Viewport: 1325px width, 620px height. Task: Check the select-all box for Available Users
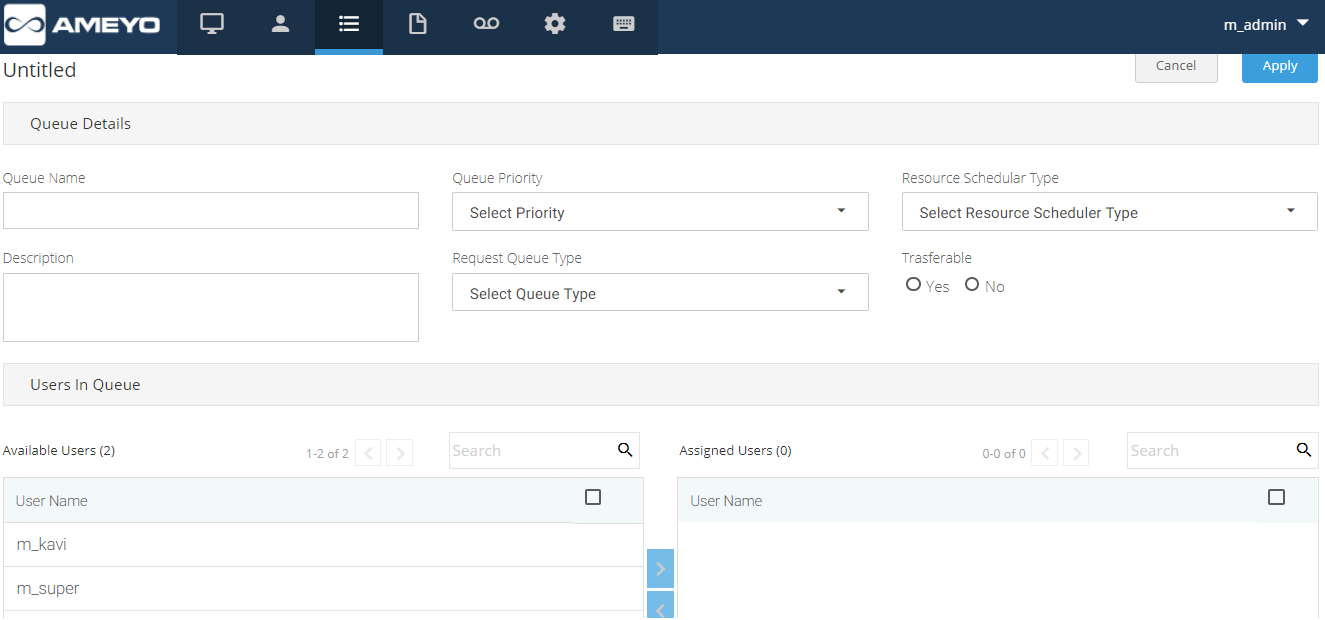593,497
